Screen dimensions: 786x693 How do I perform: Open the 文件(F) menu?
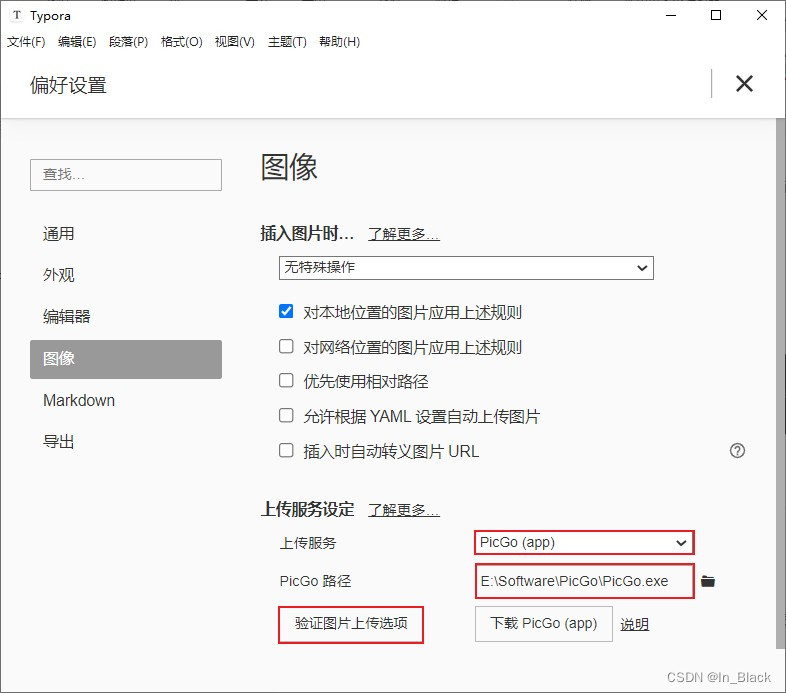(26, 42)
